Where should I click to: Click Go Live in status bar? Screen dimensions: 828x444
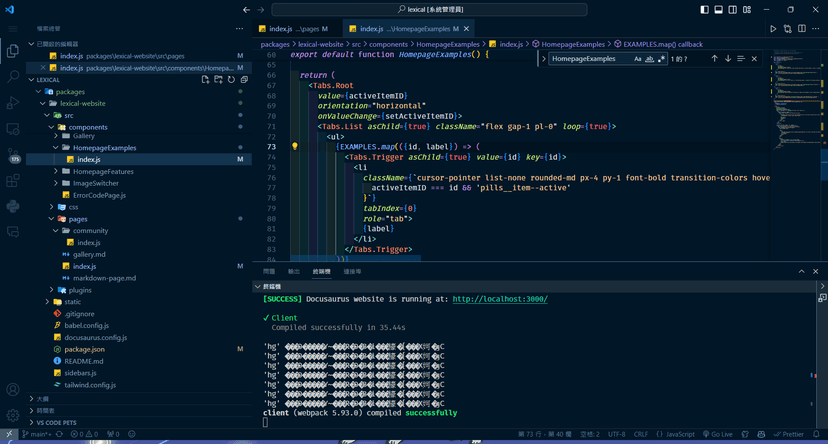point(717,434)
